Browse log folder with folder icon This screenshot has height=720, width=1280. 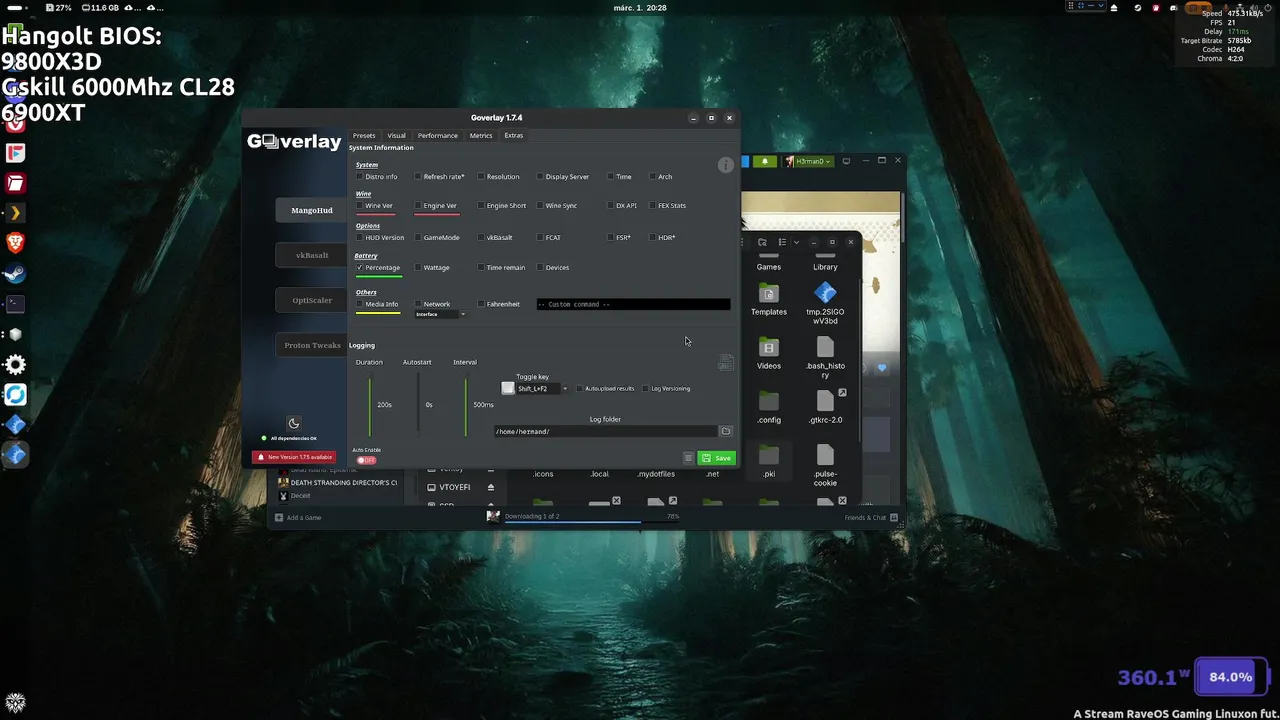[726, 431]
